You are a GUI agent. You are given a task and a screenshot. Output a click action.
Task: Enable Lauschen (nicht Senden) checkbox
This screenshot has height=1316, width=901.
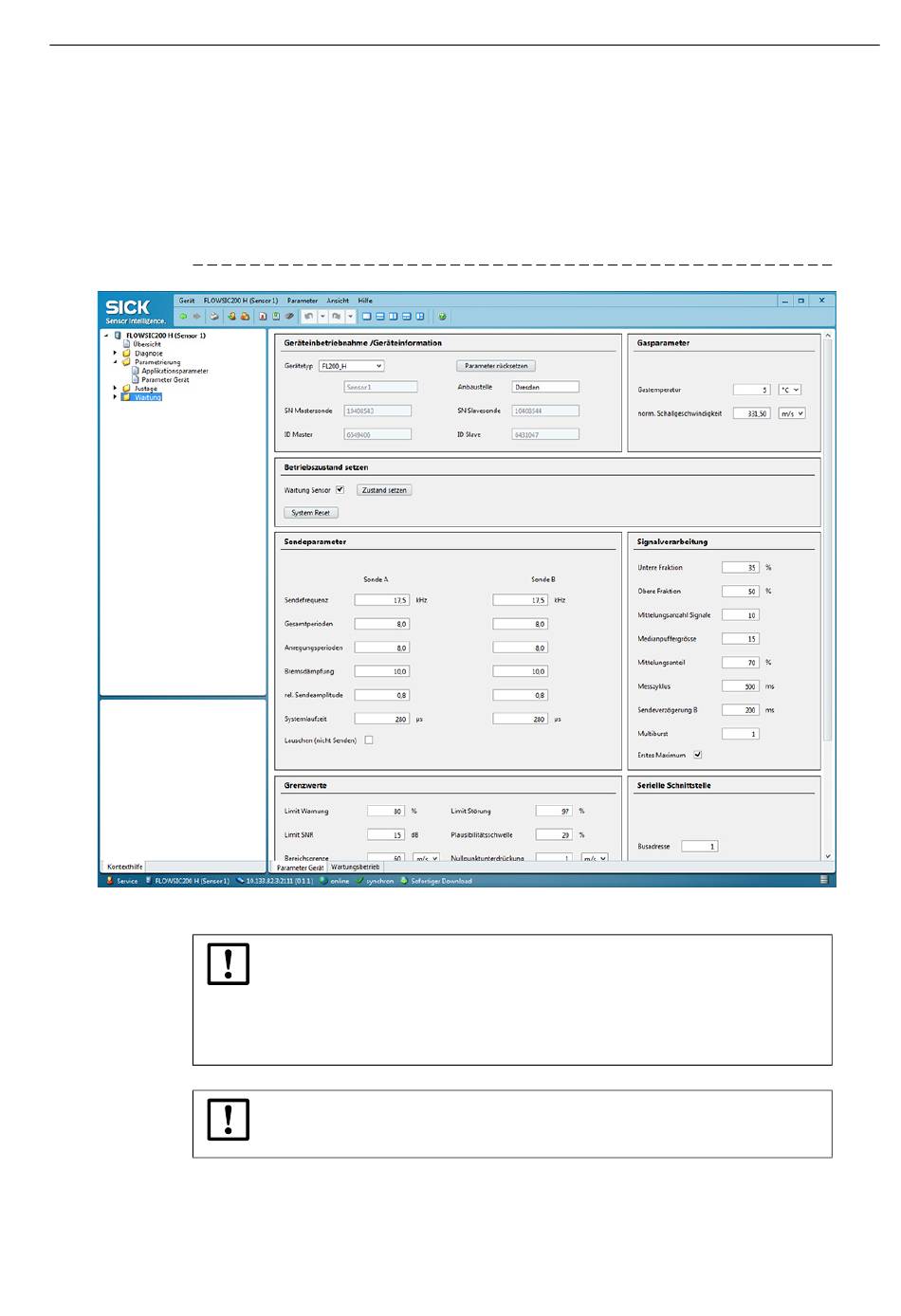(369, 740)
